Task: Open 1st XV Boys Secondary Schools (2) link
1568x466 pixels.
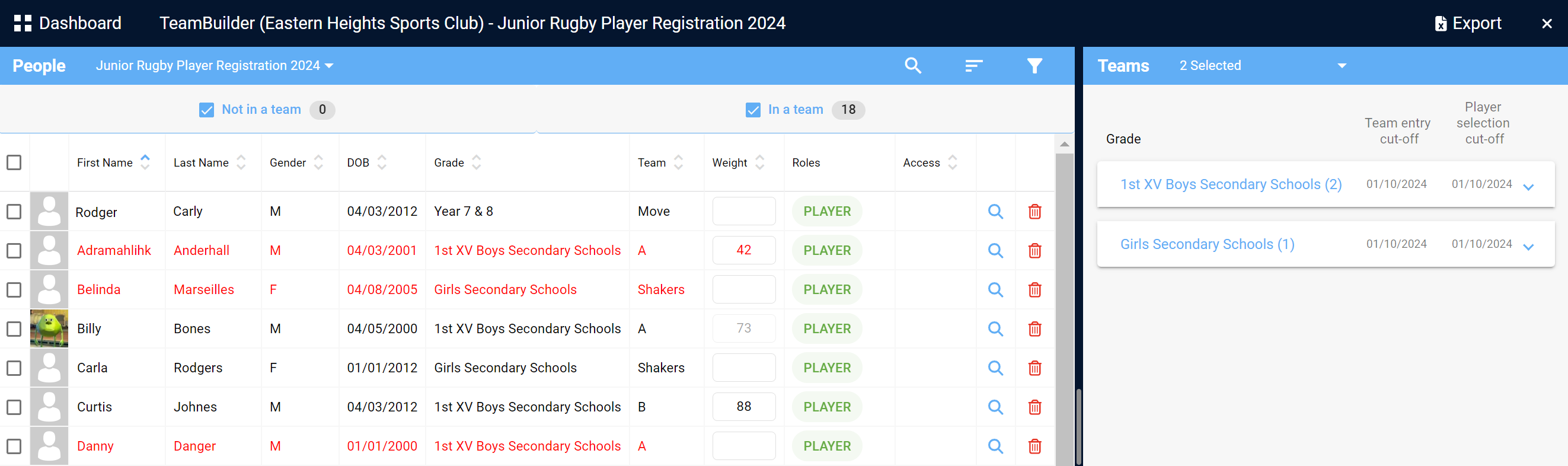Action: 1231,184
